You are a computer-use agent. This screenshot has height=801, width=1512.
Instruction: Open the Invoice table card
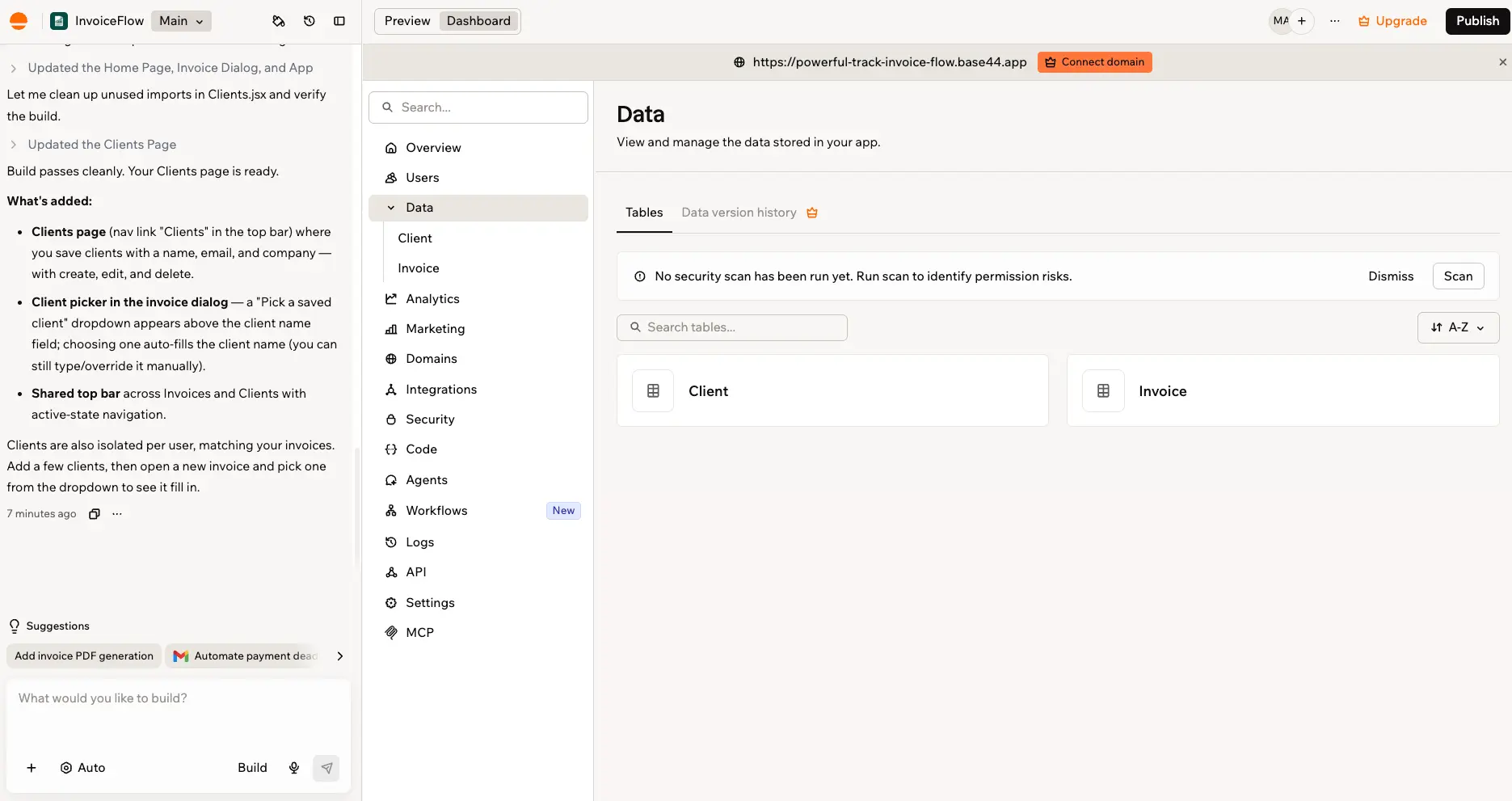click(1282, 390)
